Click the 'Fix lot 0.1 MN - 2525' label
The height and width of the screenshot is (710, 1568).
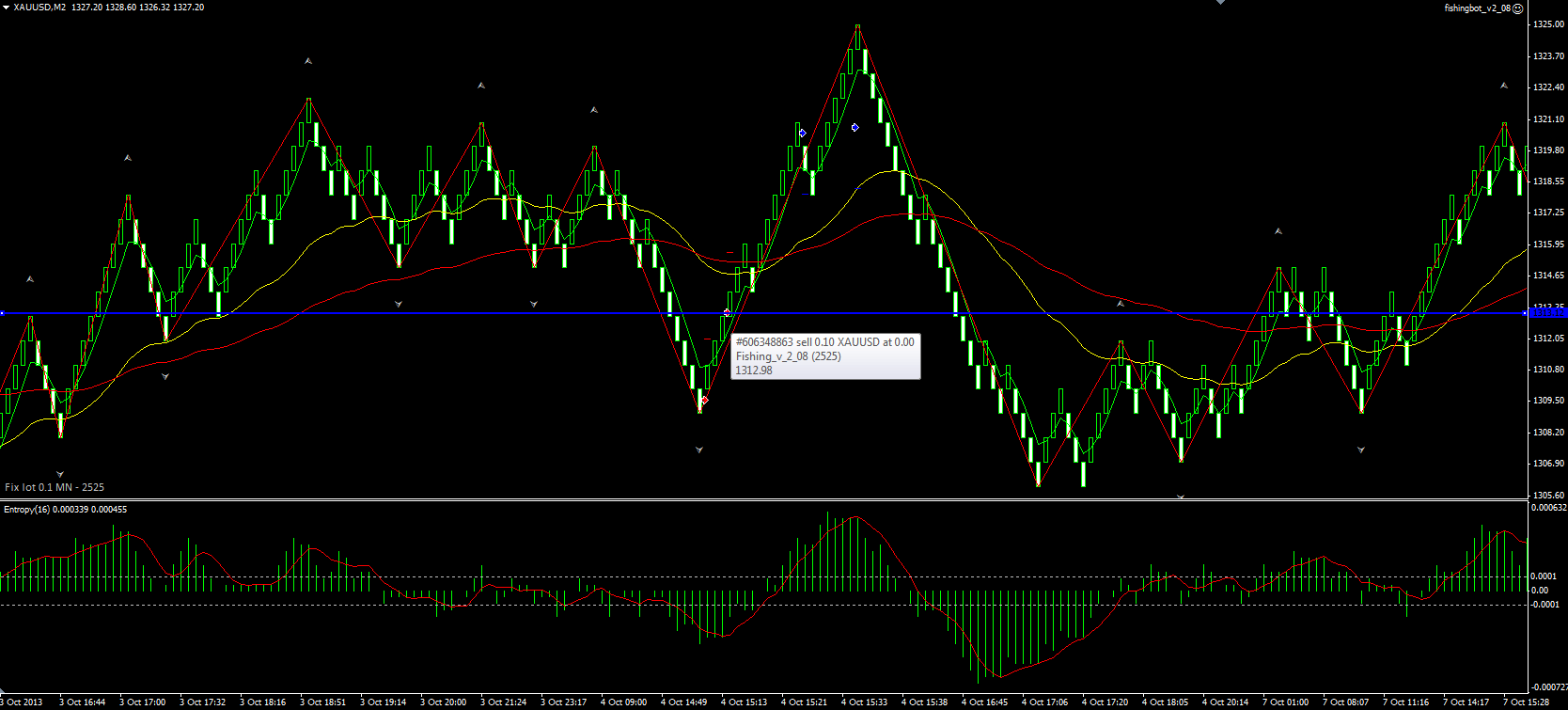[x=55, y=487]
